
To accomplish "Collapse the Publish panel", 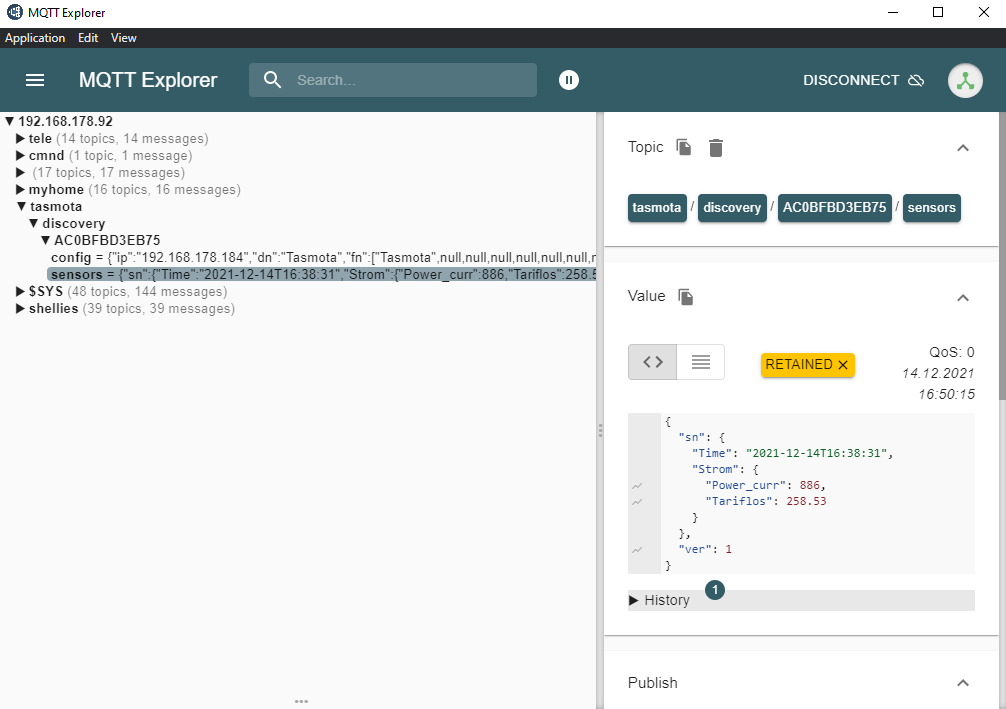I will click(962, 683).
